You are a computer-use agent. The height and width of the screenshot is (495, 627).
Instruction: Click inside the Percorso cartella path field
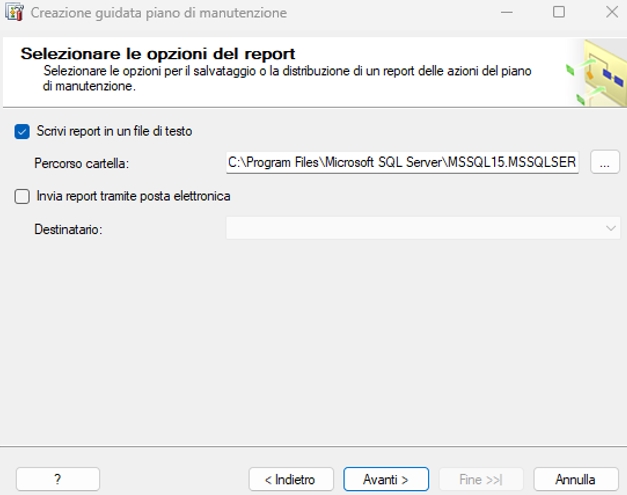click(402, 162)
